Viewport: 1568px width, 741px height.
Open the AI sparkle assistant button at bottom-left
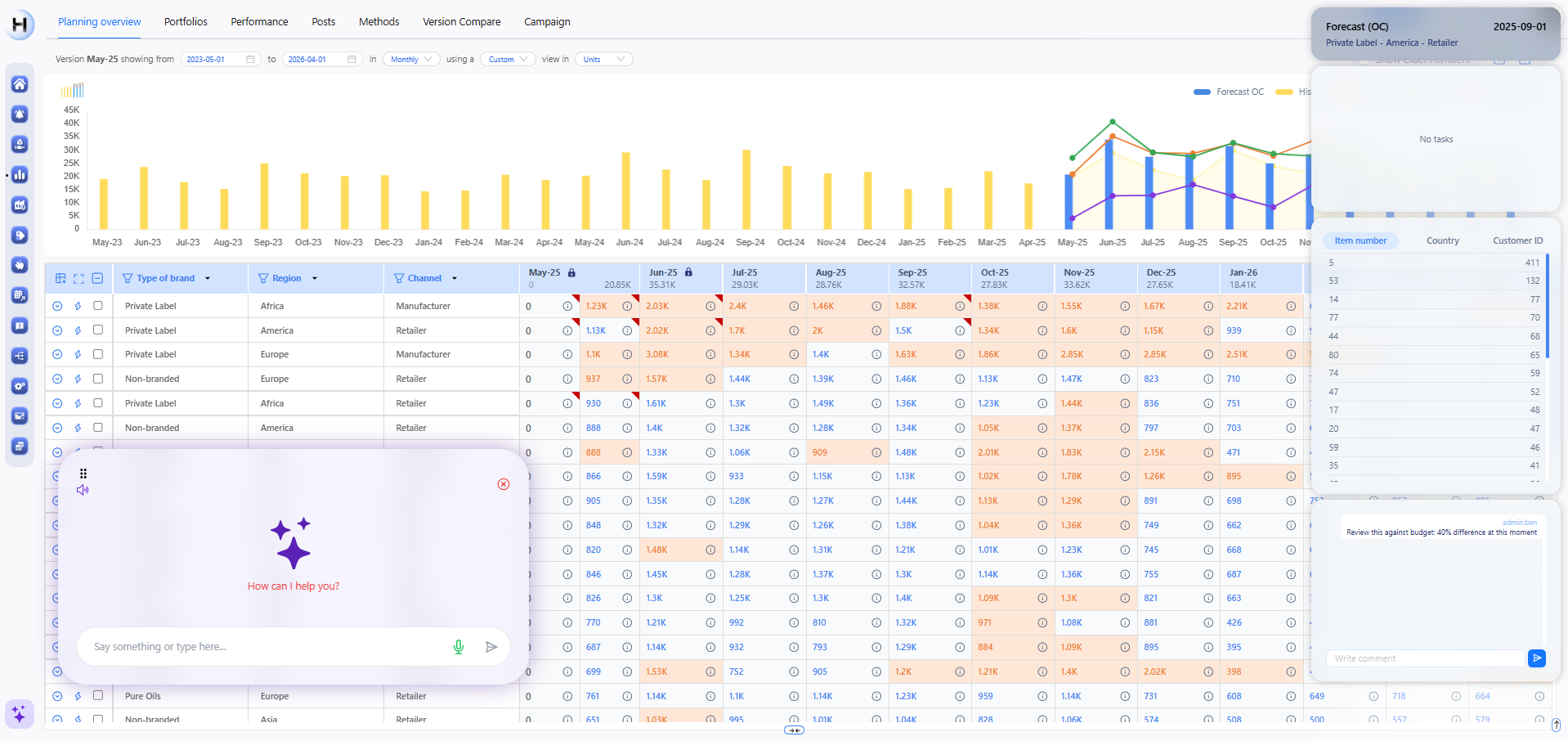[20, 714]
